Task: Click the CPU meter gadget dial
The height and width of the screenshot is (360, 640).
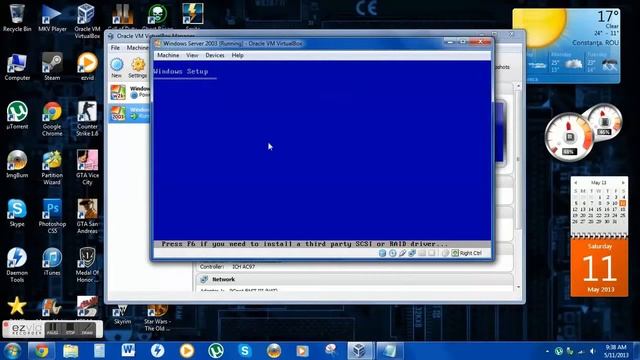Action: point(570,137)
